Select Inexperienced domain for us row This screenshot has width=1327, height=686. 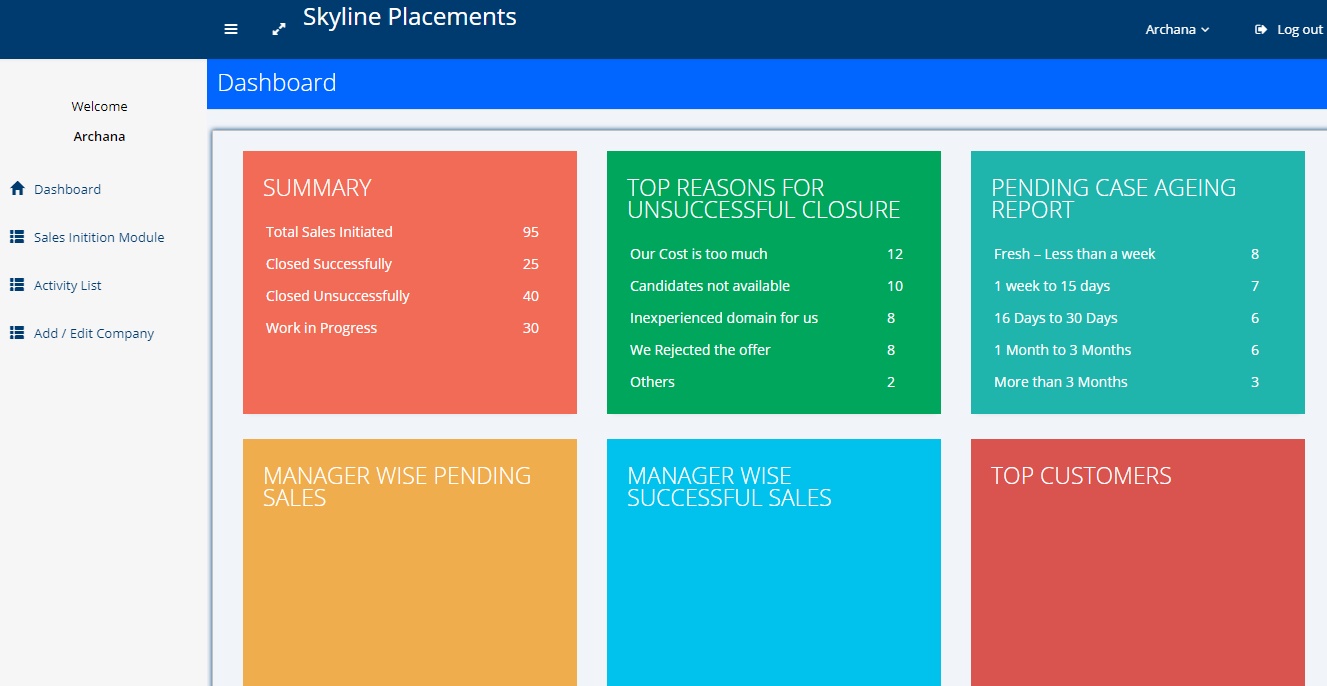click(767, 318)
